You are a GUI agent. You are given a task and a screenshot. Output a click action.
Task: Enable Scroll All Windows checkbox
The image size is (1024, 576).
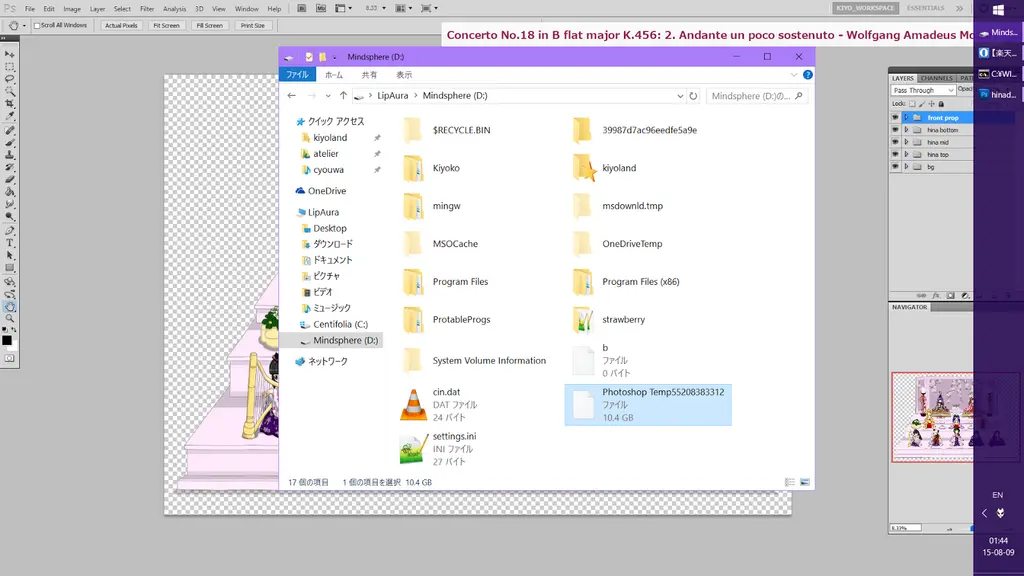(37, 25)
